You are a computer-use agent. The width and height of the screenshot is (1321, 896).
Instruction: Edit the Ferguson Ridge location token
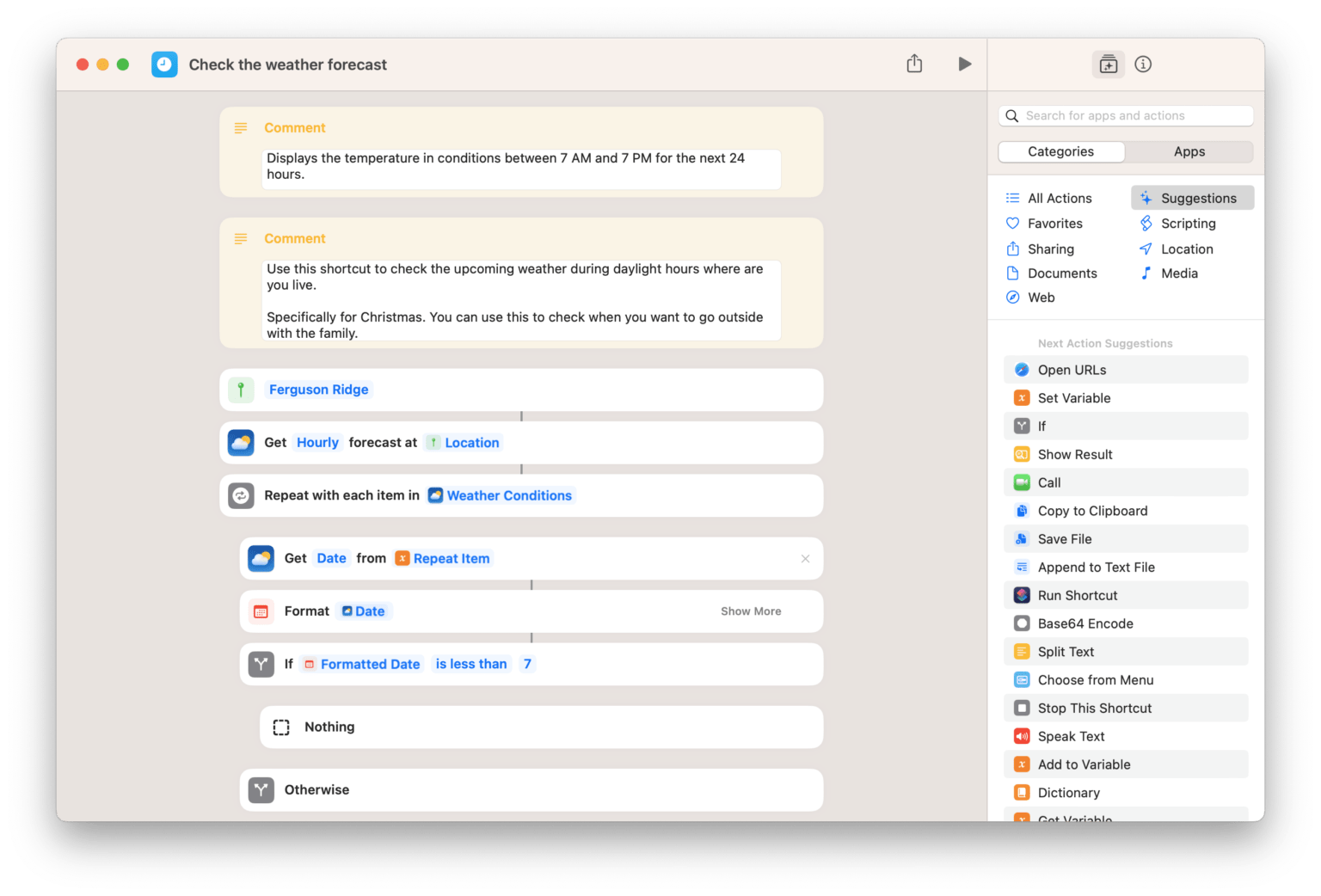point(318,390)
